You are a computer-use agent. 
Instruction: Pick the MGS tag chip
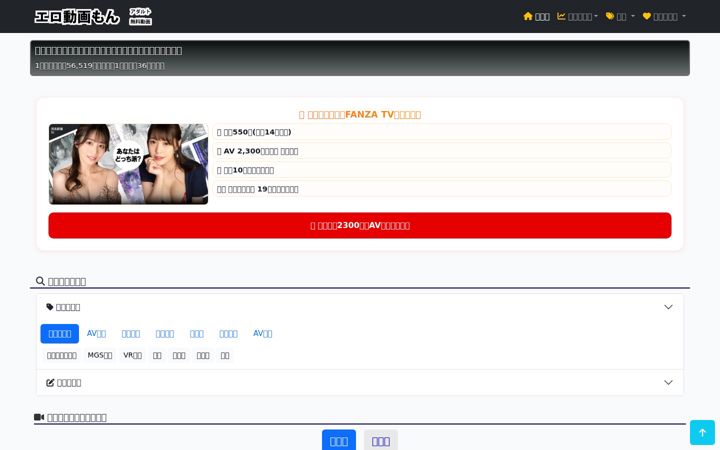click(x=100, y=355)
